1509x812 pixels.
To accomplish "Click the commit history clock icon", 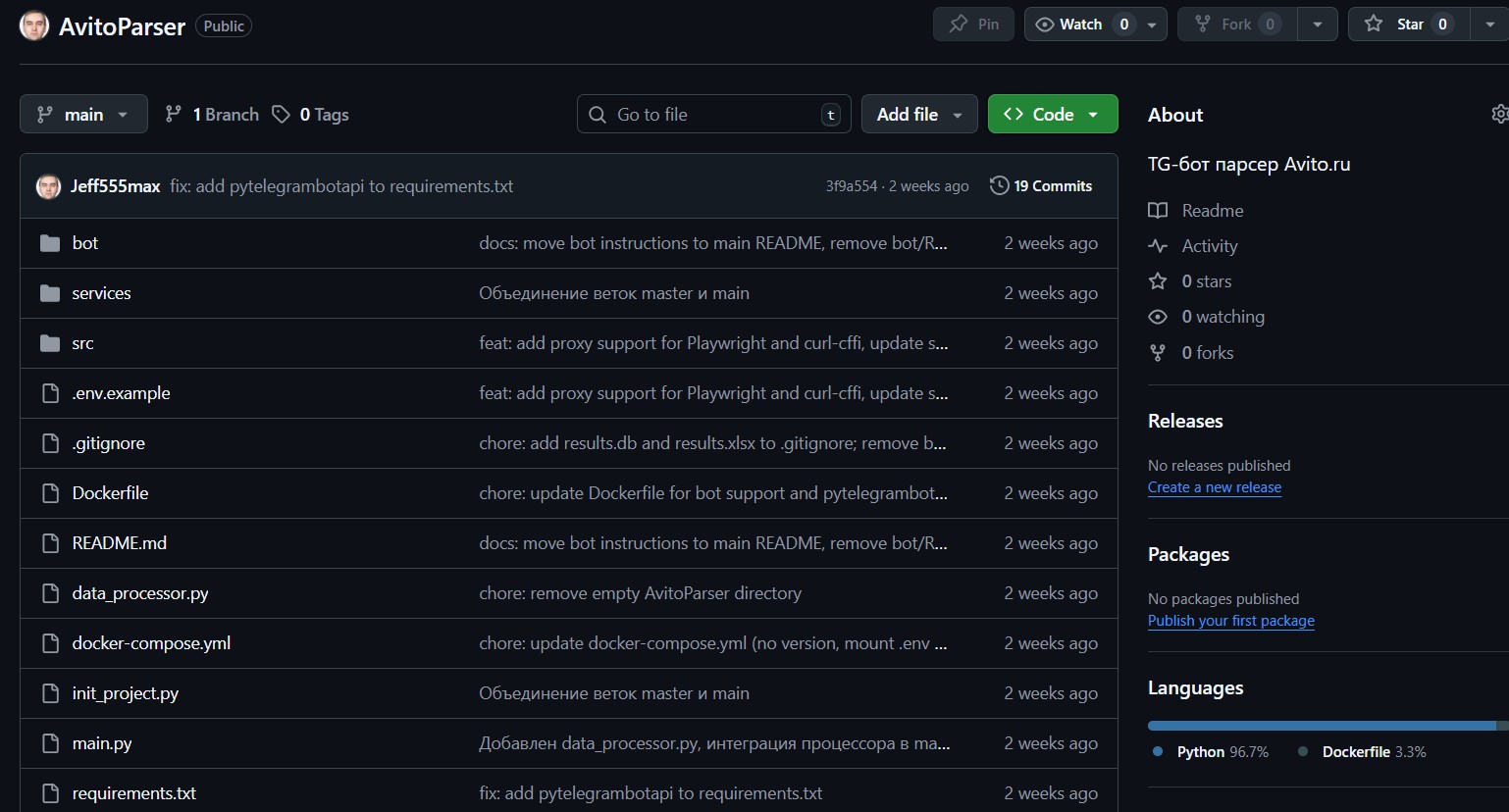I will 999,185.
